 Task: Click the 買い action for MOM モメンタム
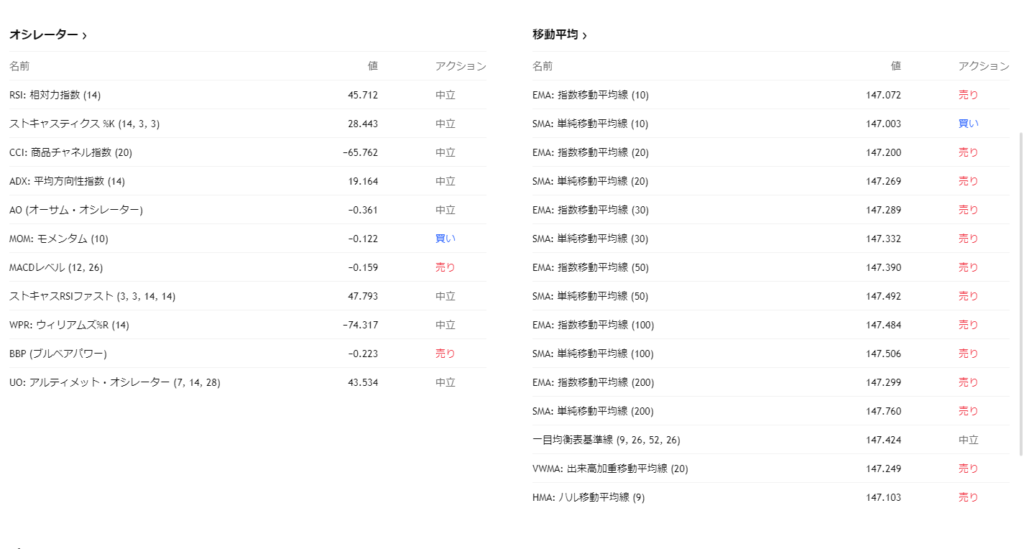(x=445, y=239)
